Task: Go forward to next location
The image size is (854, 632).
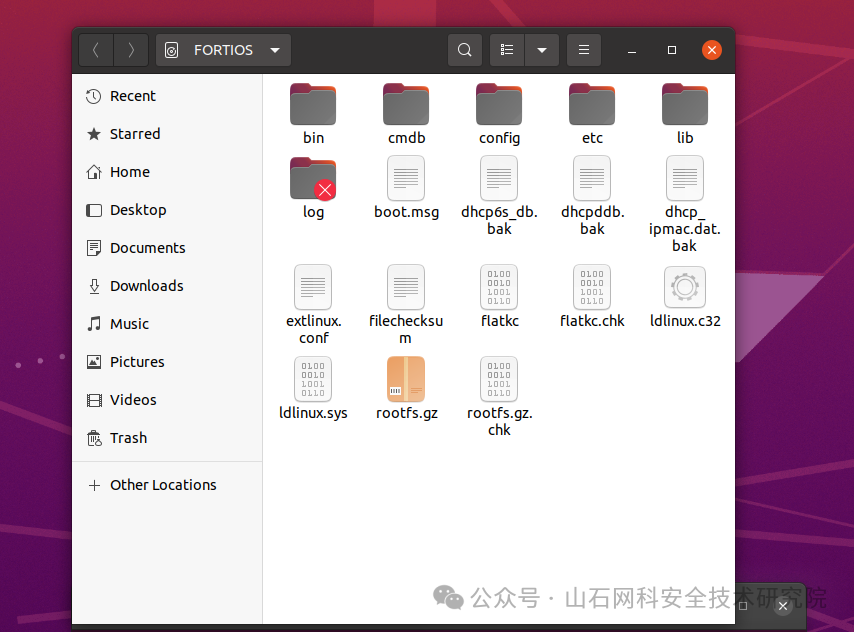Action: click(x=131, y=50)
